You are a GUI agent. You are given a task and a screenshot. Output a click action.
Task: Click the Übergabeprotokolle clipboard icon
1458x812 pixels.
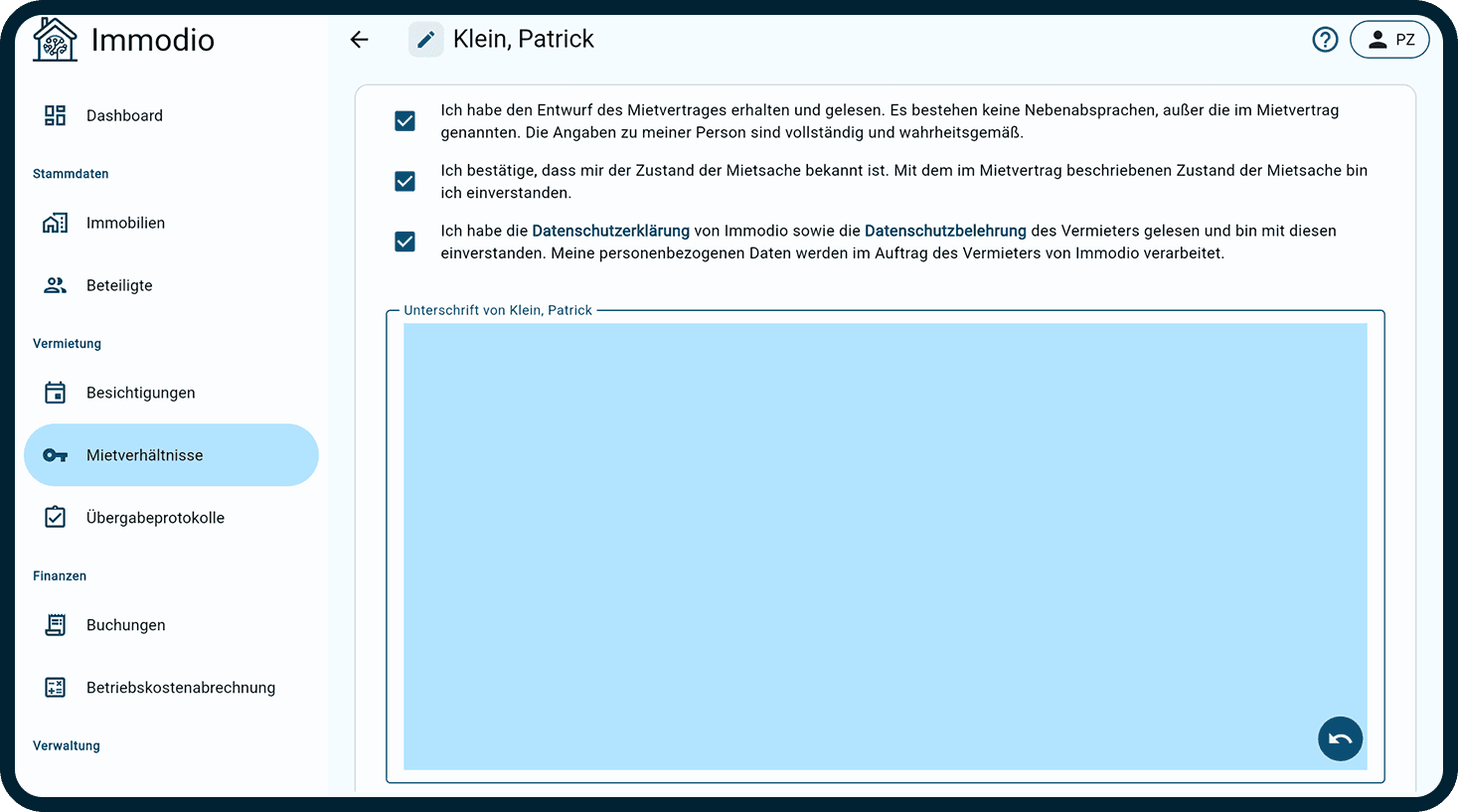[x=56, y=517]
